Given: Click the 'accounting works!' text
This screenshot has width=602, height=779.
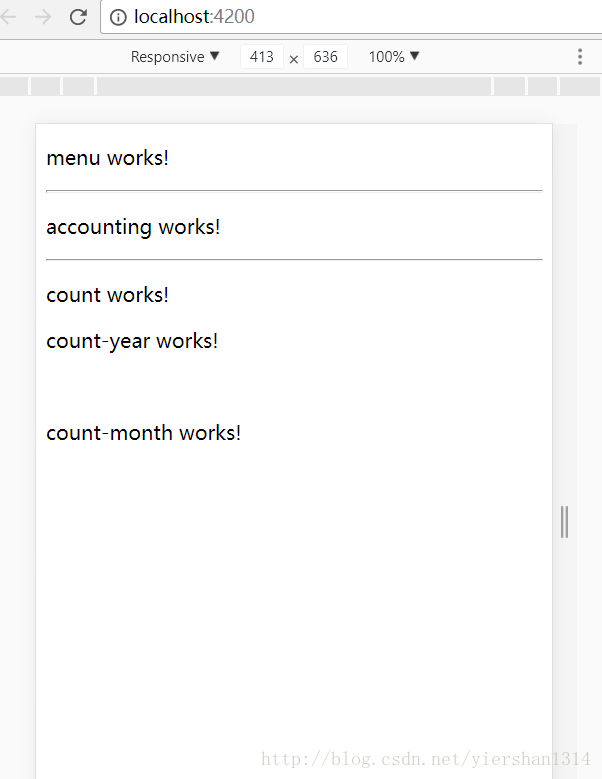Looking at the screenshot, I should (133, 227).
